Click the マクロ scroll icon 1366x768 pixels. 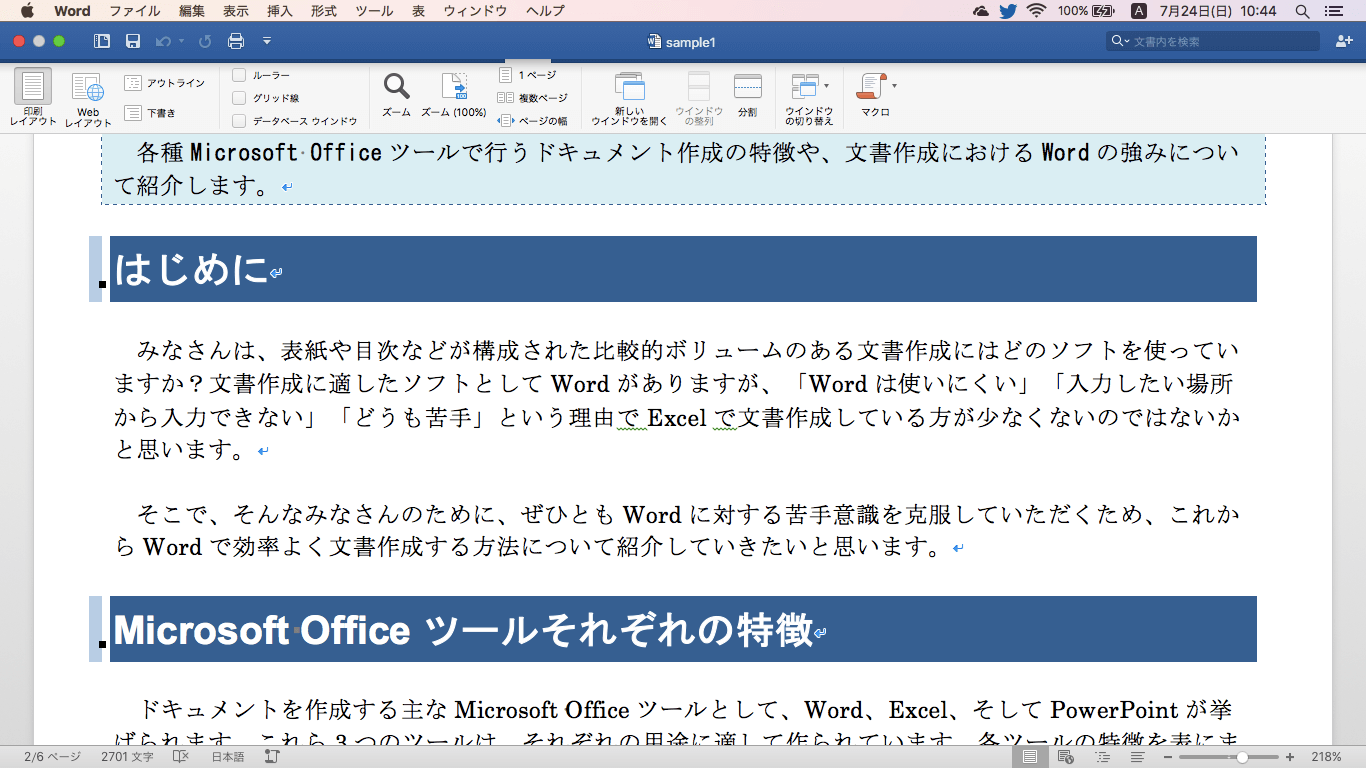pos(872,87)
